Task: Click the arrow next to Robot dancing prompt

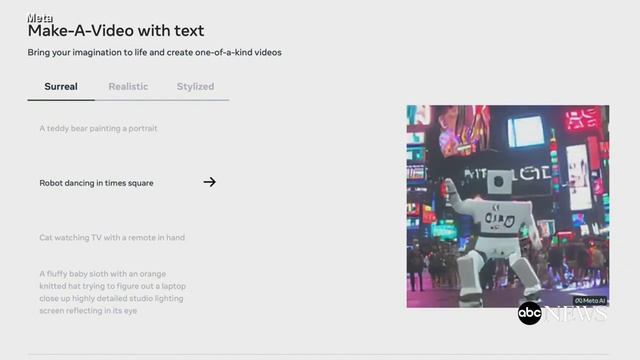Action: (x=209, y=182)
